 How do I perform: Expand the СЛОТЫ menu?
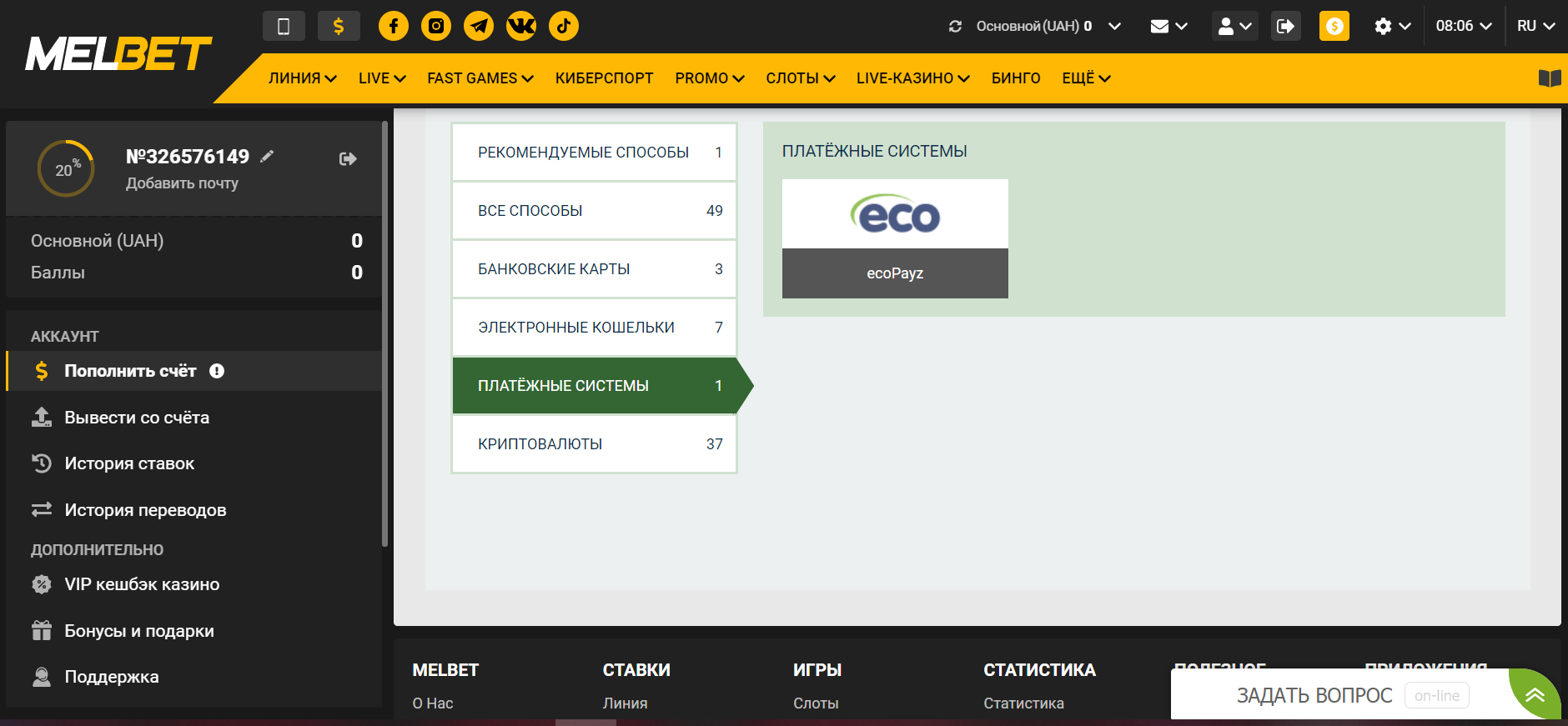pyautogui.click(x=801, y=78)
